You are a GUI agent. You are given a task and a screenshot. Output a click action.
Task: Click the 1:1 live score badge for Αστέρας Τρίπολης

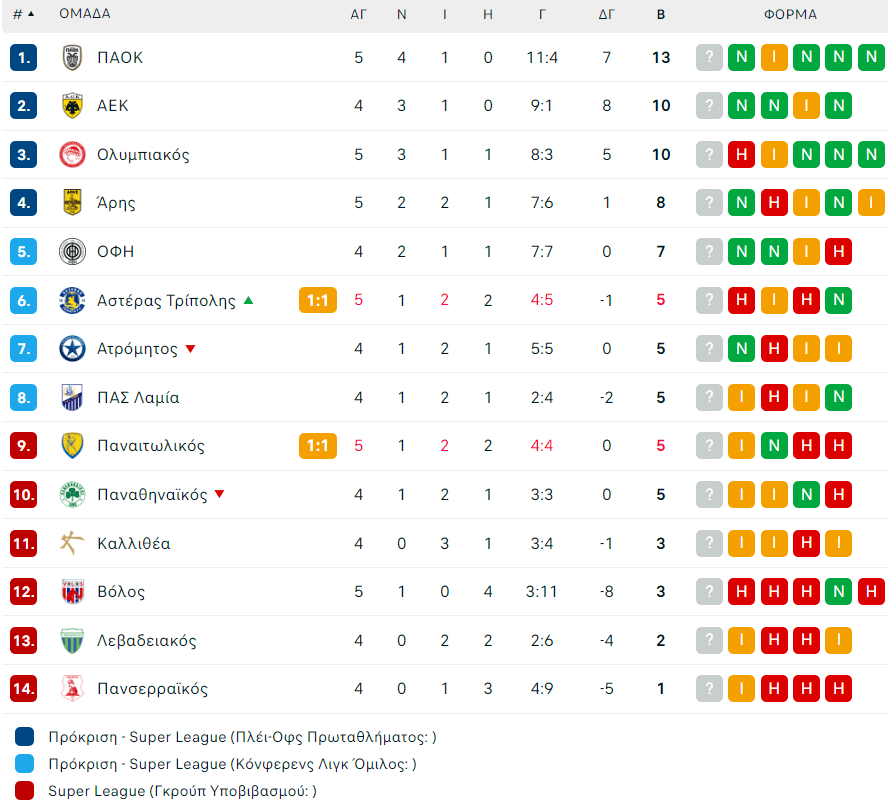pyautogui.click(x=318, y=300)
